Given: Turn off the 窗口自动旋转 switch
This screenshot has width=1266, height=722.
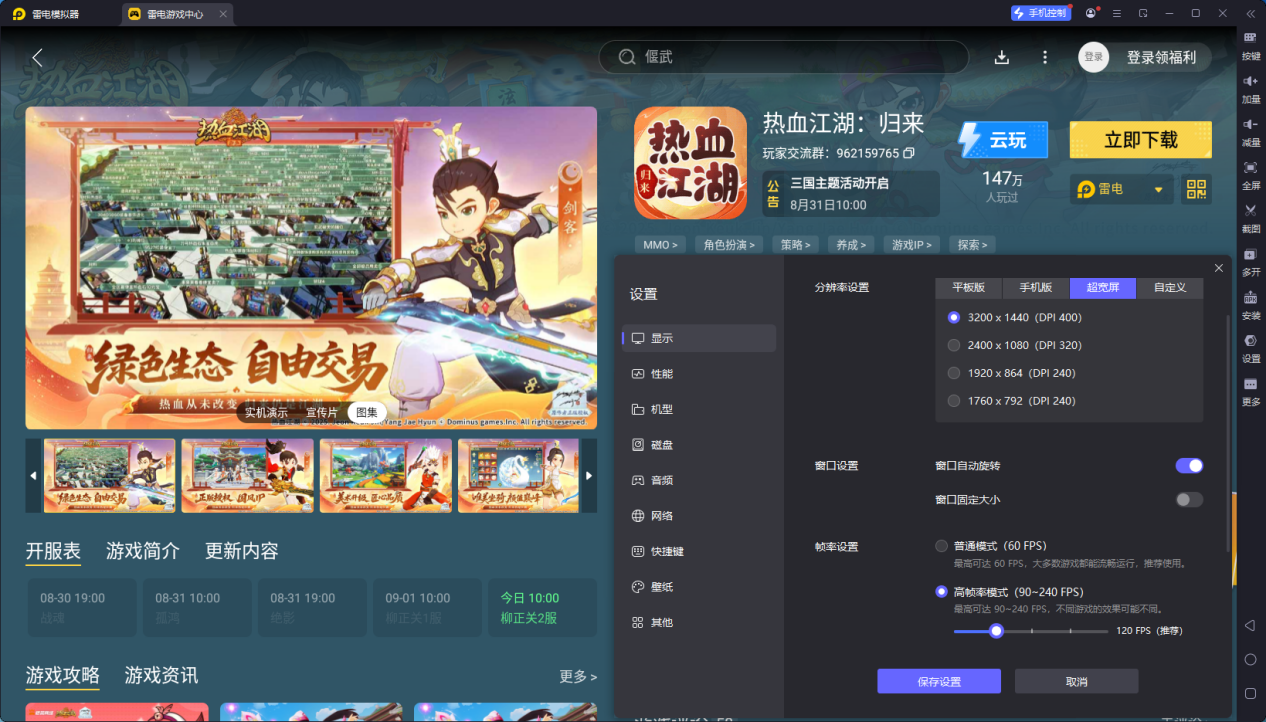Looking at the screenshot, I should [x=1189, y=465].
